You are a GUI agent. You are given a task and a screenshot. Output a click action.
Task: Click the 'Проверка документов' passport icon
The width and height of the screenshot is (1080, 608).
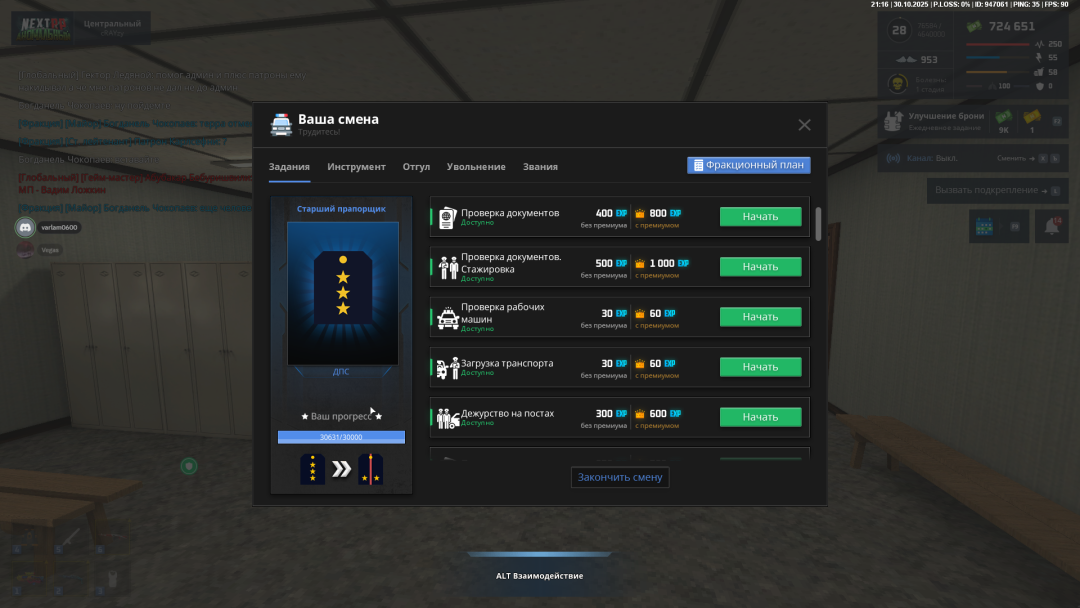[447, 217]
